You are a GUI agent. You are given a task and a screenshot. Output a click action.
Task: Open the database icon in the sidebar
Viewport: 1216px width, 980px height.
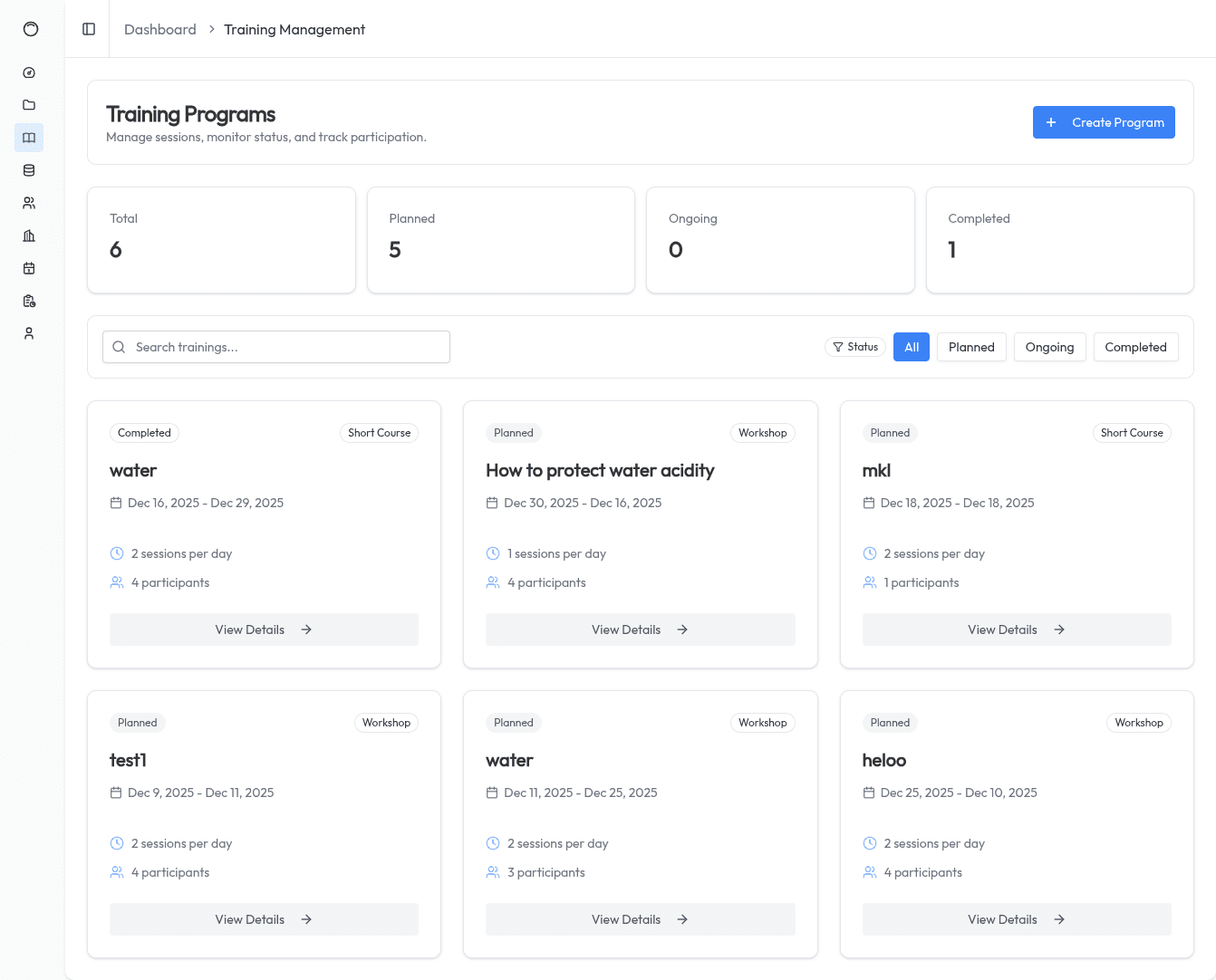tap(29, 170)
